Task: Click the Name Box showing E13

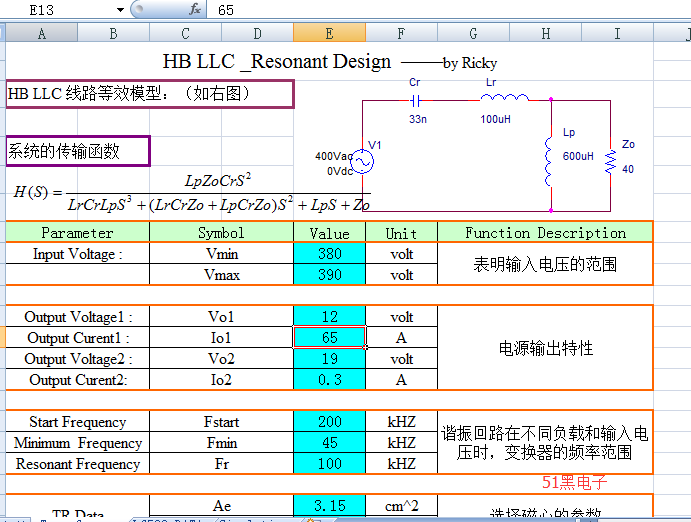Action: [60, 9]
